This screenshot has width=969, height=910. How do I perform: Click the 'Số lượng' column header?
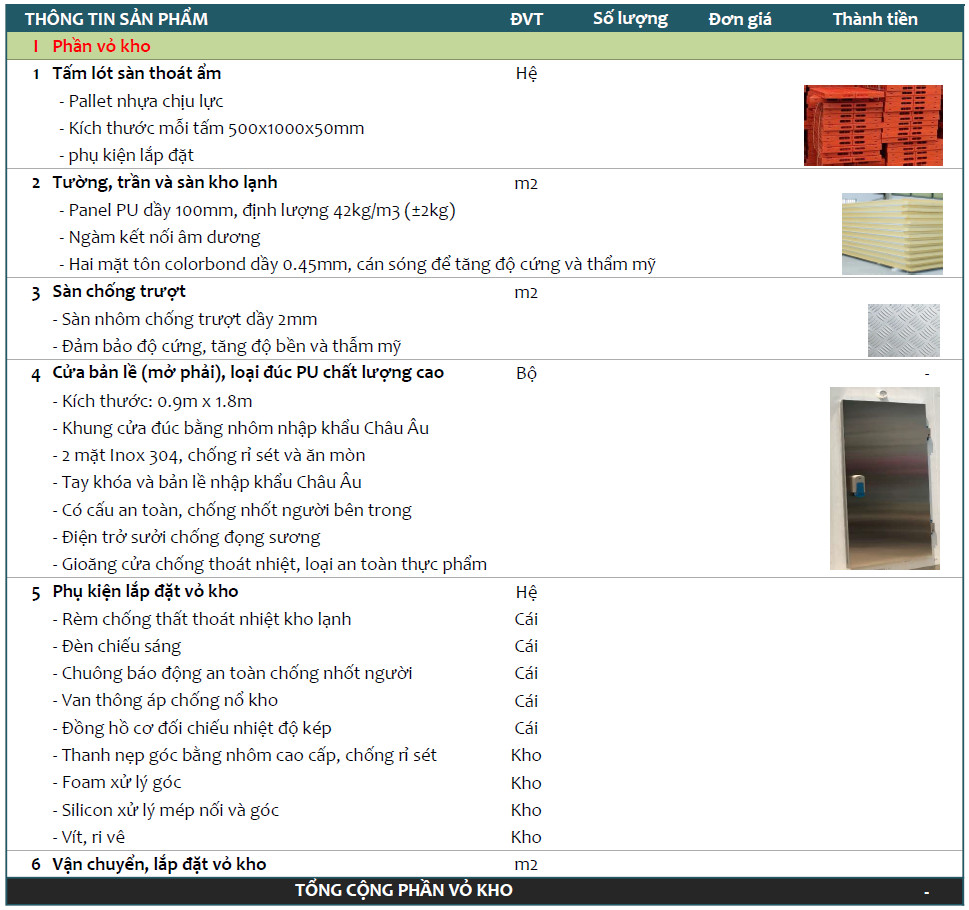click(630, 19)
